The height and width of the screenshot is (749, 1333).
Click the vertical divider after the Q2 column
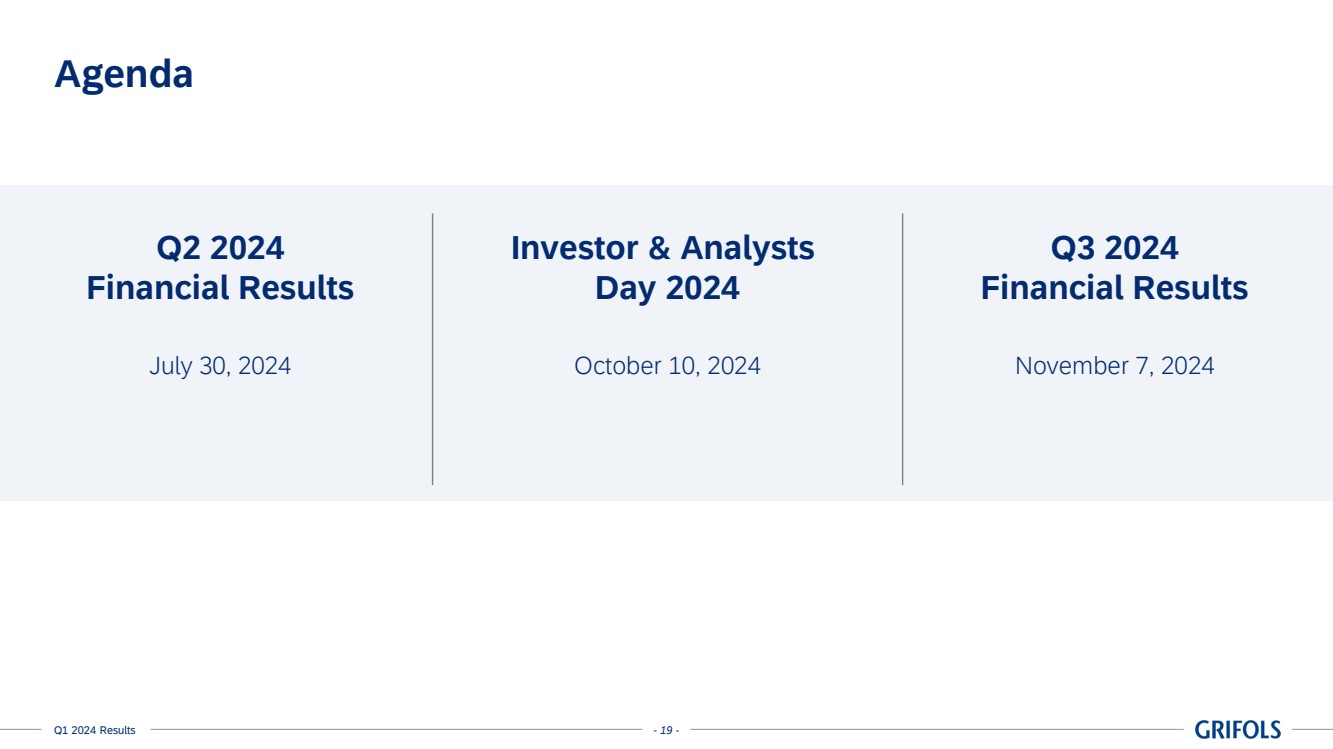click(433, 349)
